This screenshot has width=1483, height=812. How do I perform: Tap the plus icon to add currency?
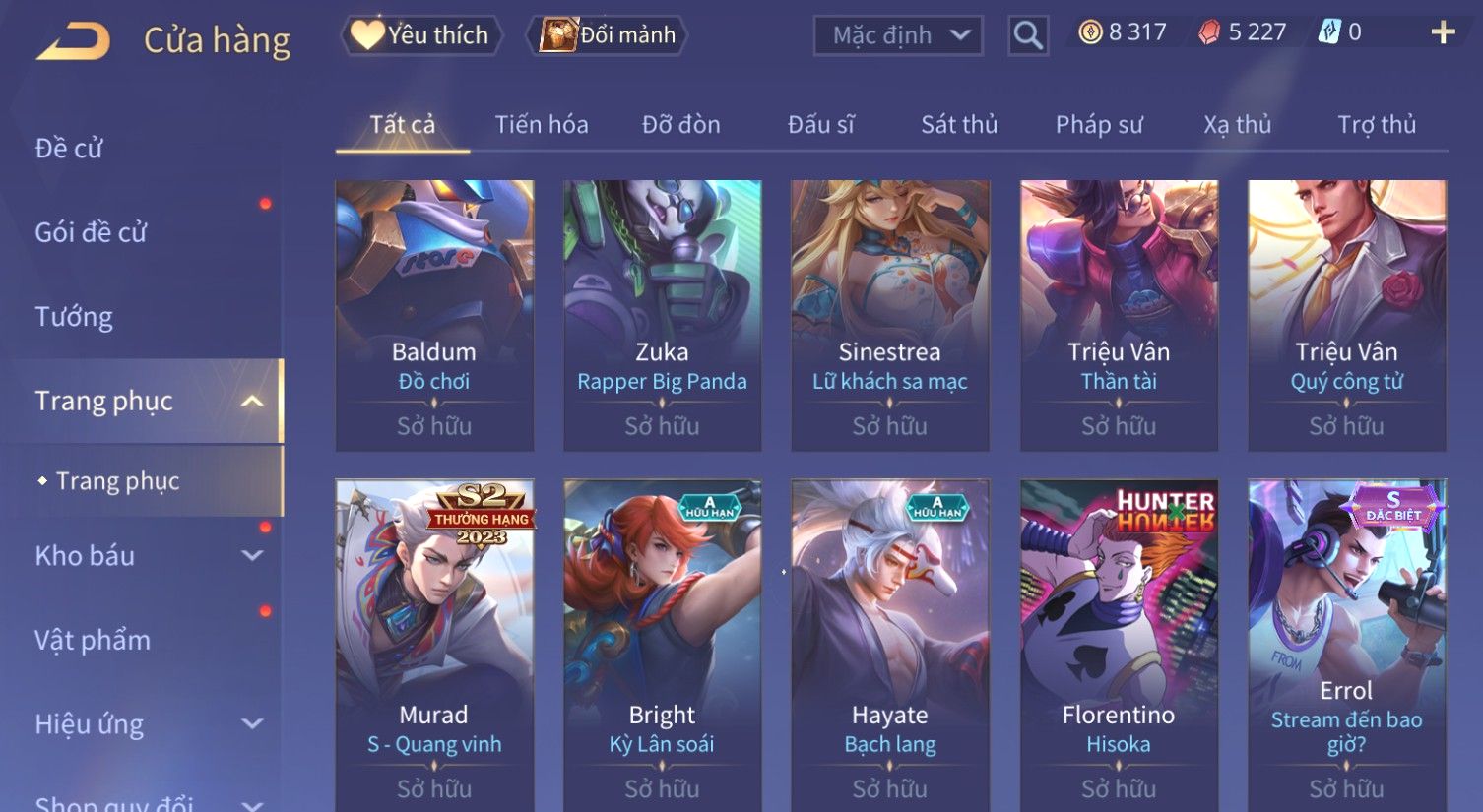tap(1443, 32)
